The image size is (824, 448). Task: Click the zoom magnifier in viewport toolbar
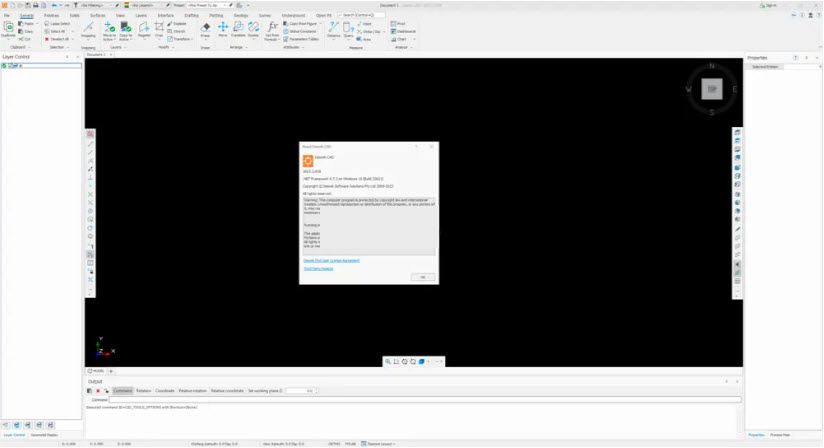388,361
